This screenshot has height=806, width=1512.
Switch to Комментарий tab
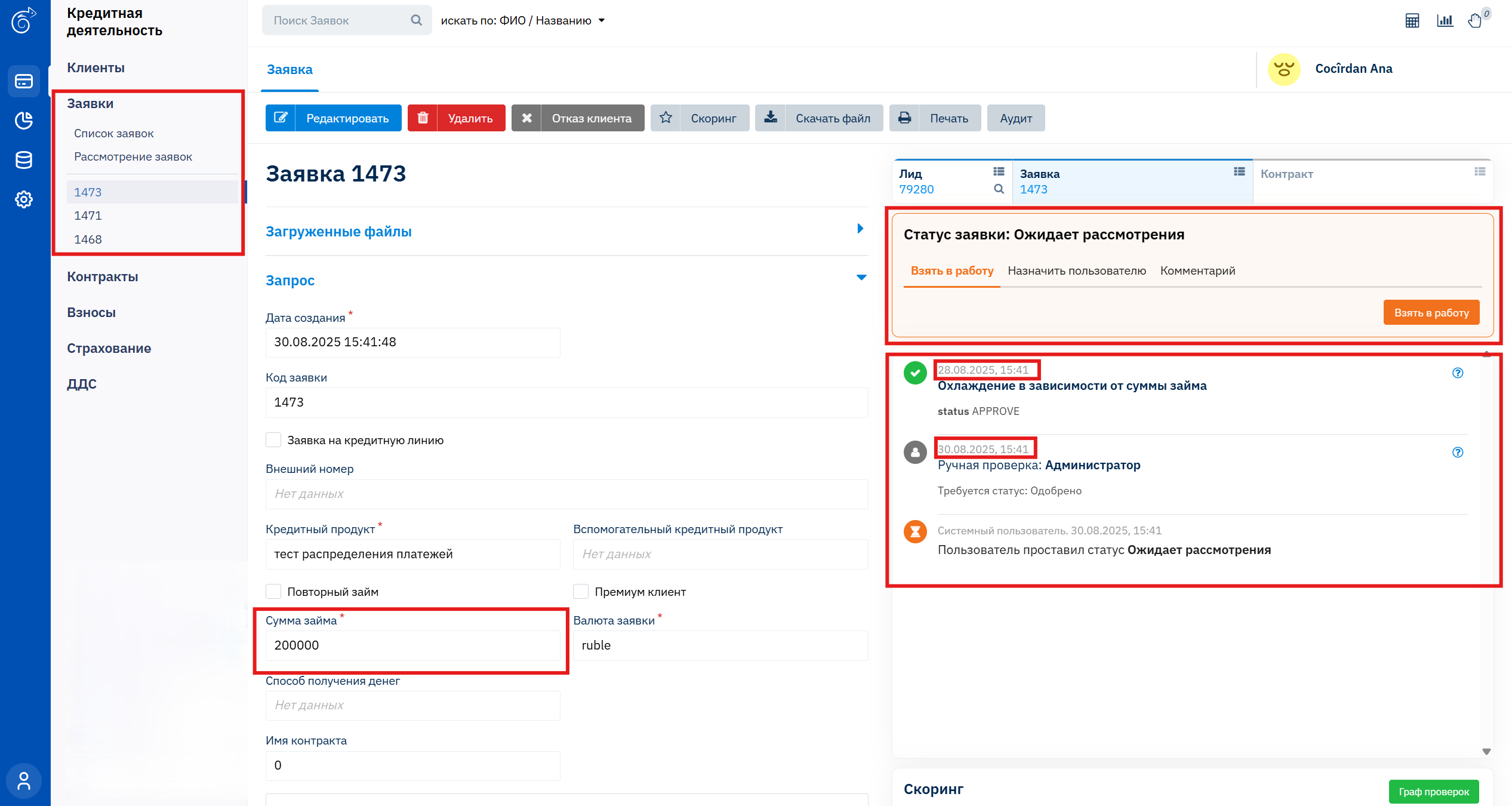(x=1197, y=271)
